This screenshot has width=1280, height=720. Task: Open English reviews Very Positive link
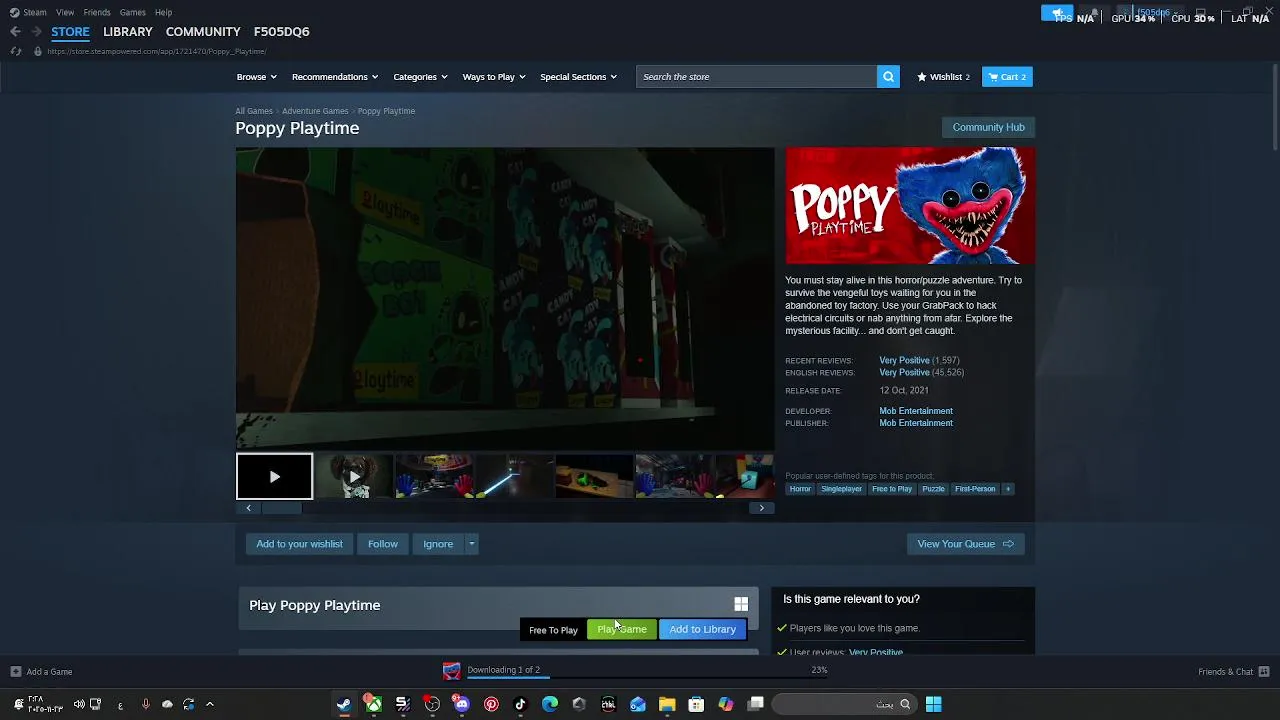tap(904, 372)
